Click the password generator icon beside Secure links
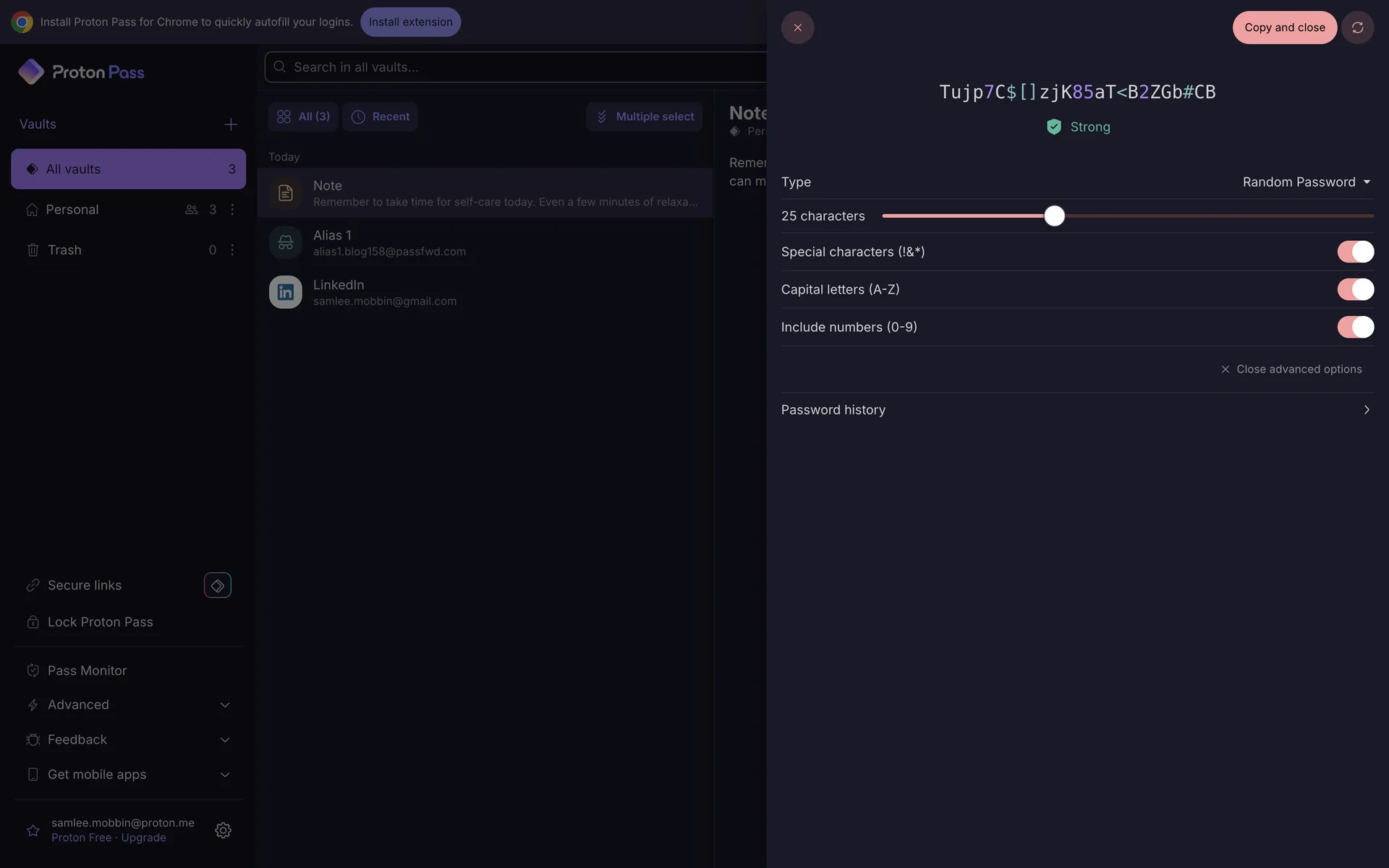The image size is (1389, 868). [x=217, y=585]
